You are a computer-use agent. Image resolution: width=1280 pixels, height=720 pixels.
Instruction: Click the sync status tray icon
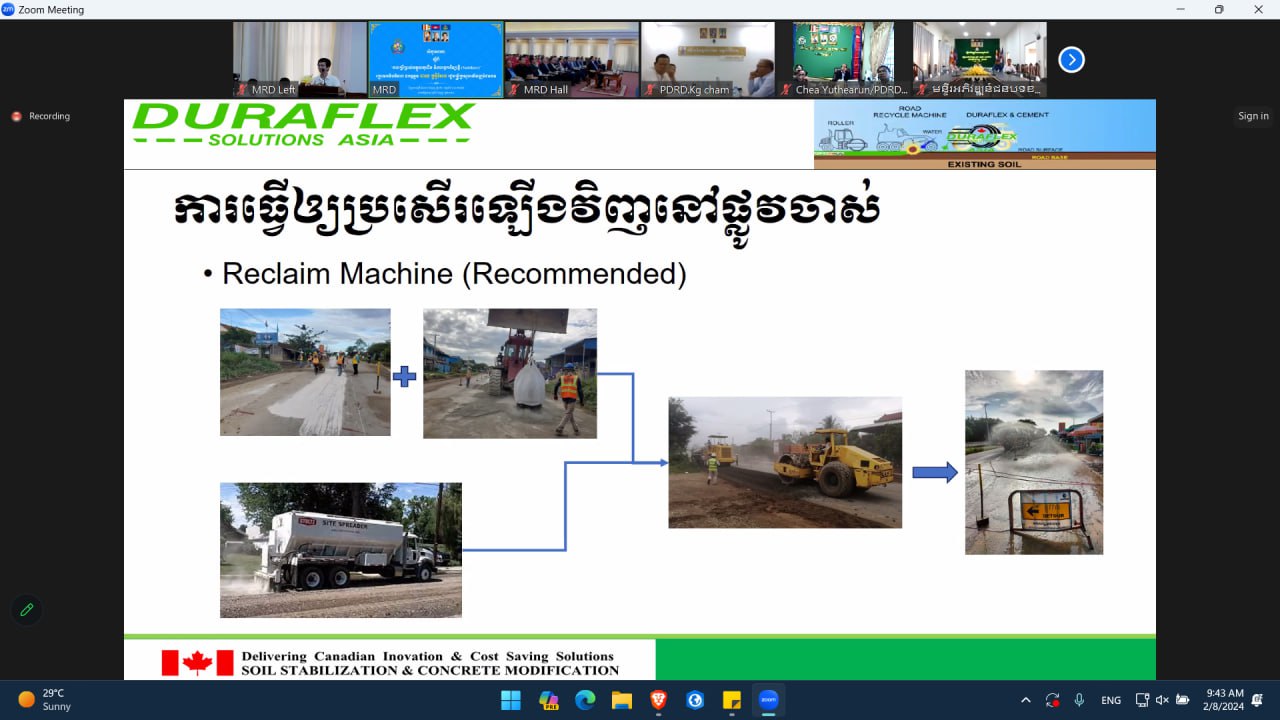1052,700
